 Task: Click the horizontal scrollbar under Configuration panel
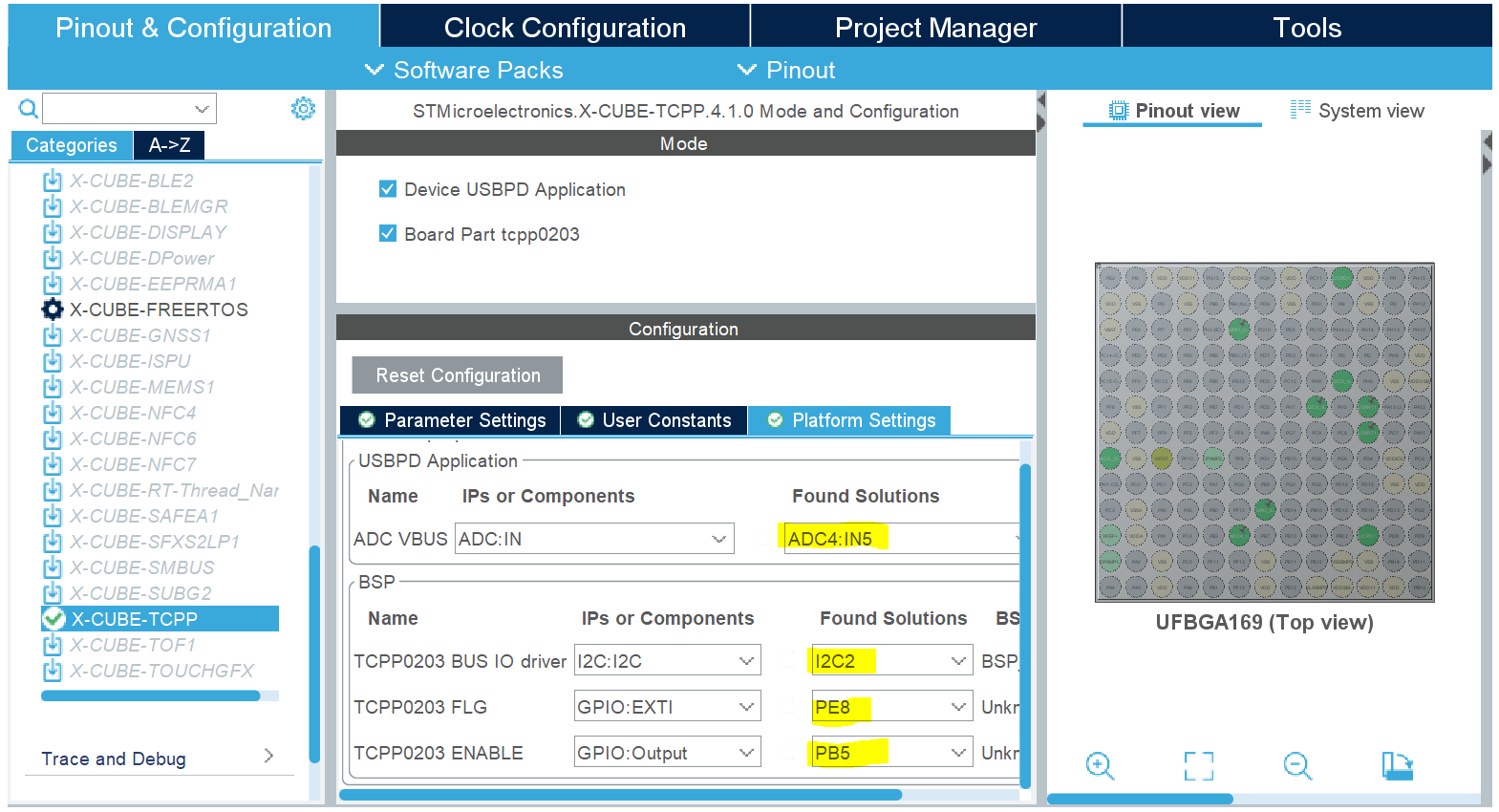click(x=621, y=795)
